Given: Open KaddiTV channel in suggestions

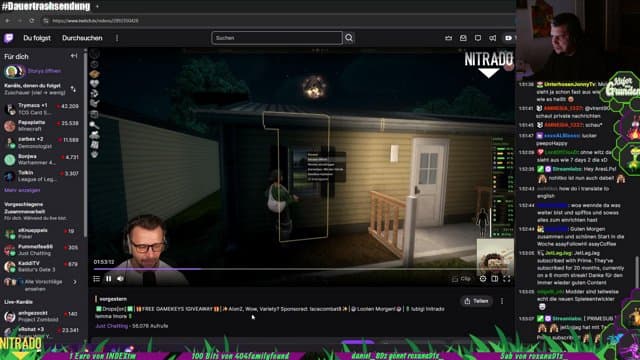Looking at the screenshot, I should (42, 267).
